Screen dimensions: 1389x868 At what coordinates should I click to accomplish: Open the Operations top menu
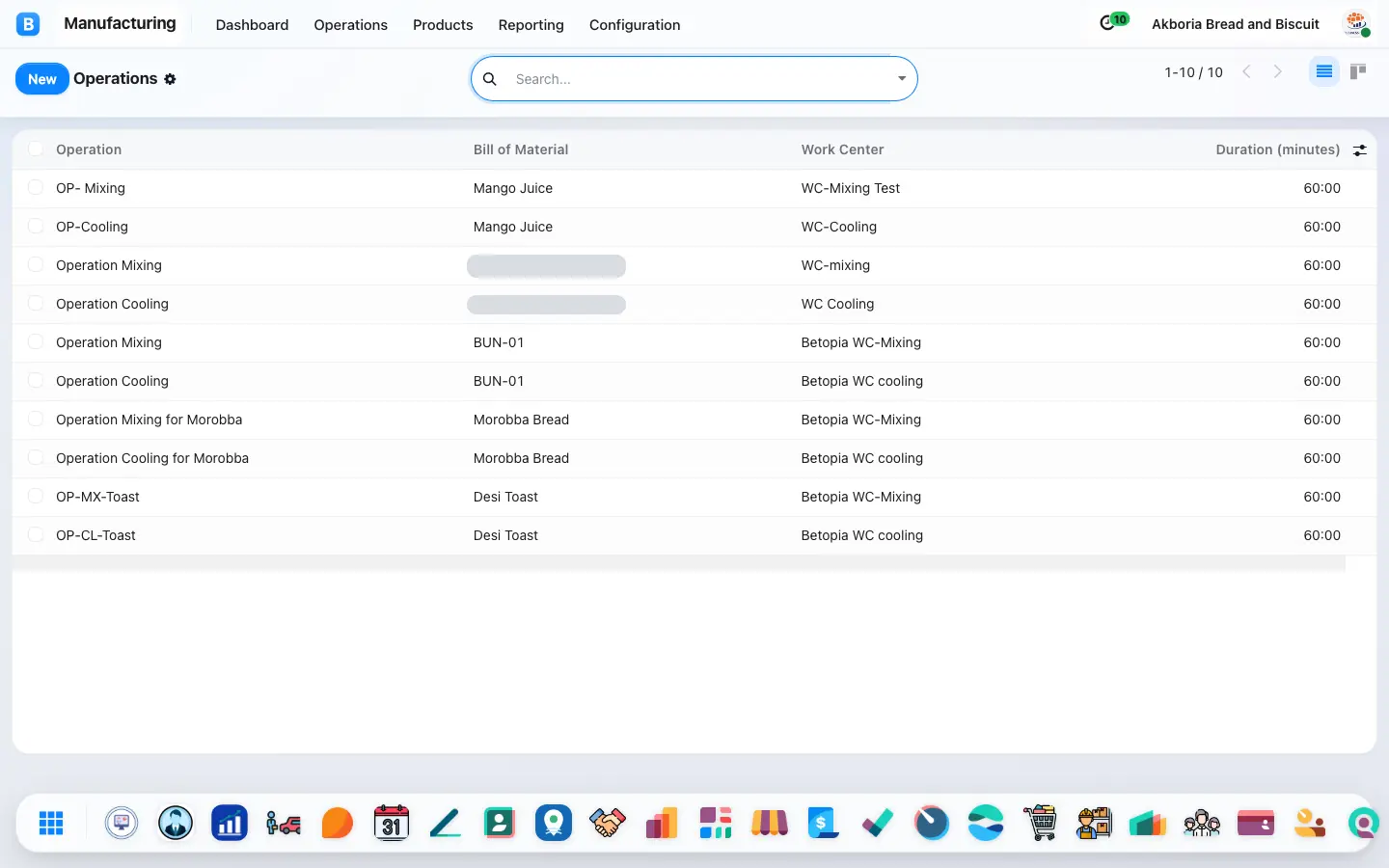tap(350, 25)
